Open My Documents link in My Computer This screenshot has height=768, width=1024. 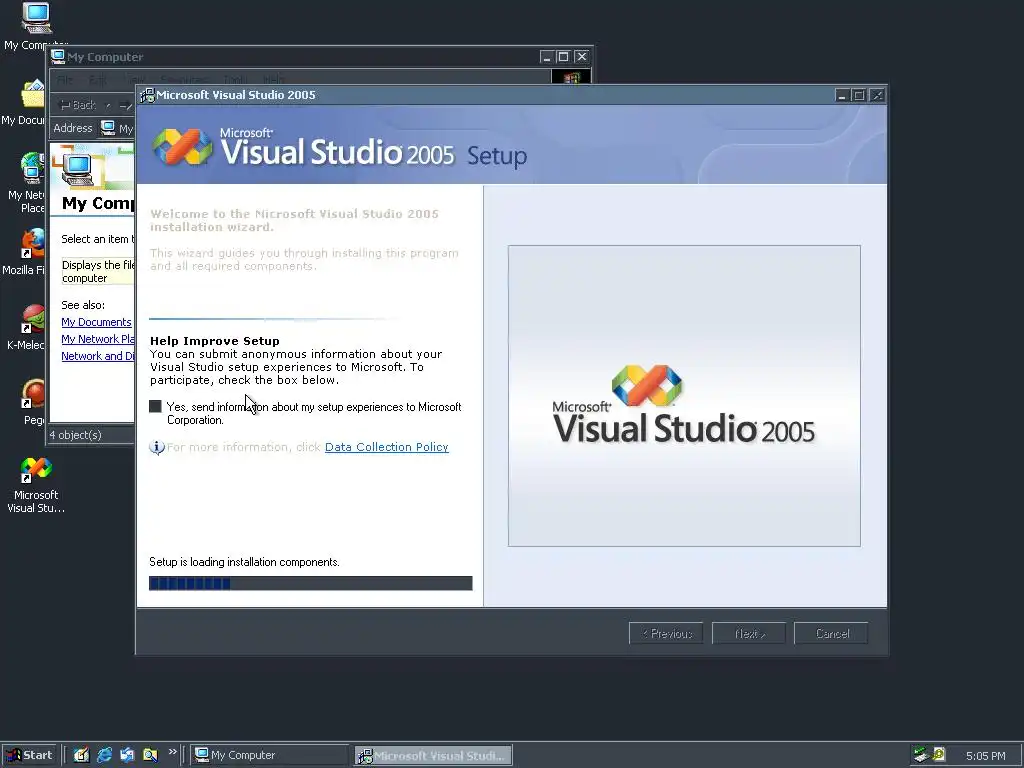96,322
